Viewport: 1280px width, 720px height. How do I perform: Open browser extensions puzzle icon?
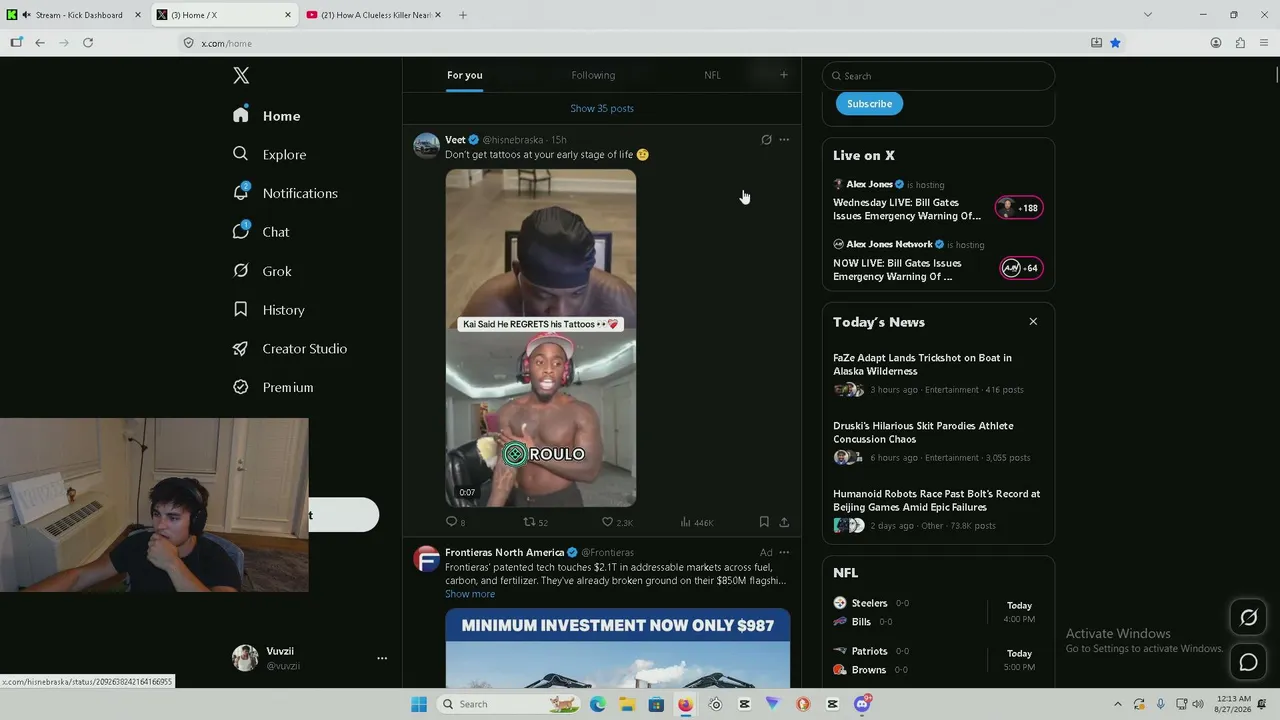[1240, 43]
